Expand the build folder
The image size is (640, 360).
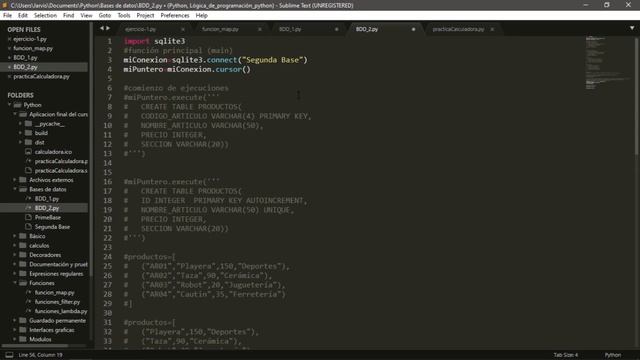point(20,133)
